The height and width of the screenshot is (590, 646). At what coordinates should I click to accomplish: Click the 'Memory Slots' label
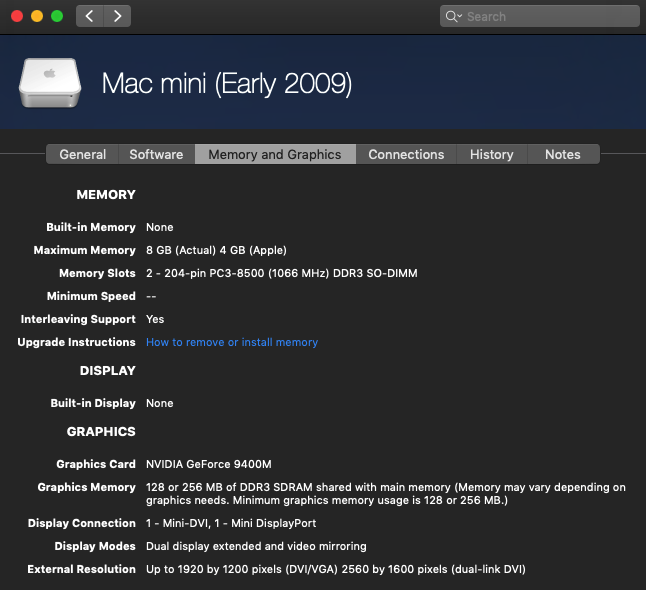coord(97,273)
